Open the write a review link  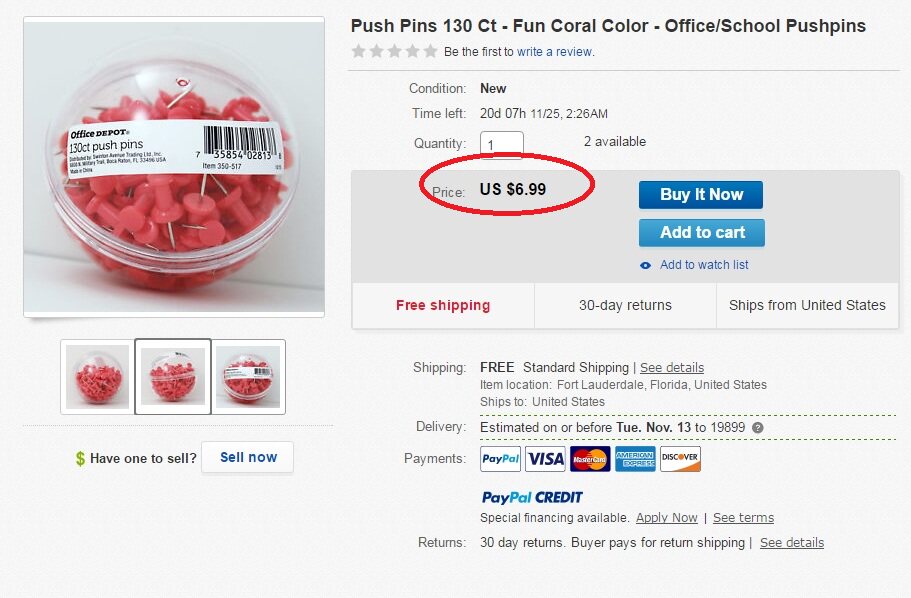[555, 52]
